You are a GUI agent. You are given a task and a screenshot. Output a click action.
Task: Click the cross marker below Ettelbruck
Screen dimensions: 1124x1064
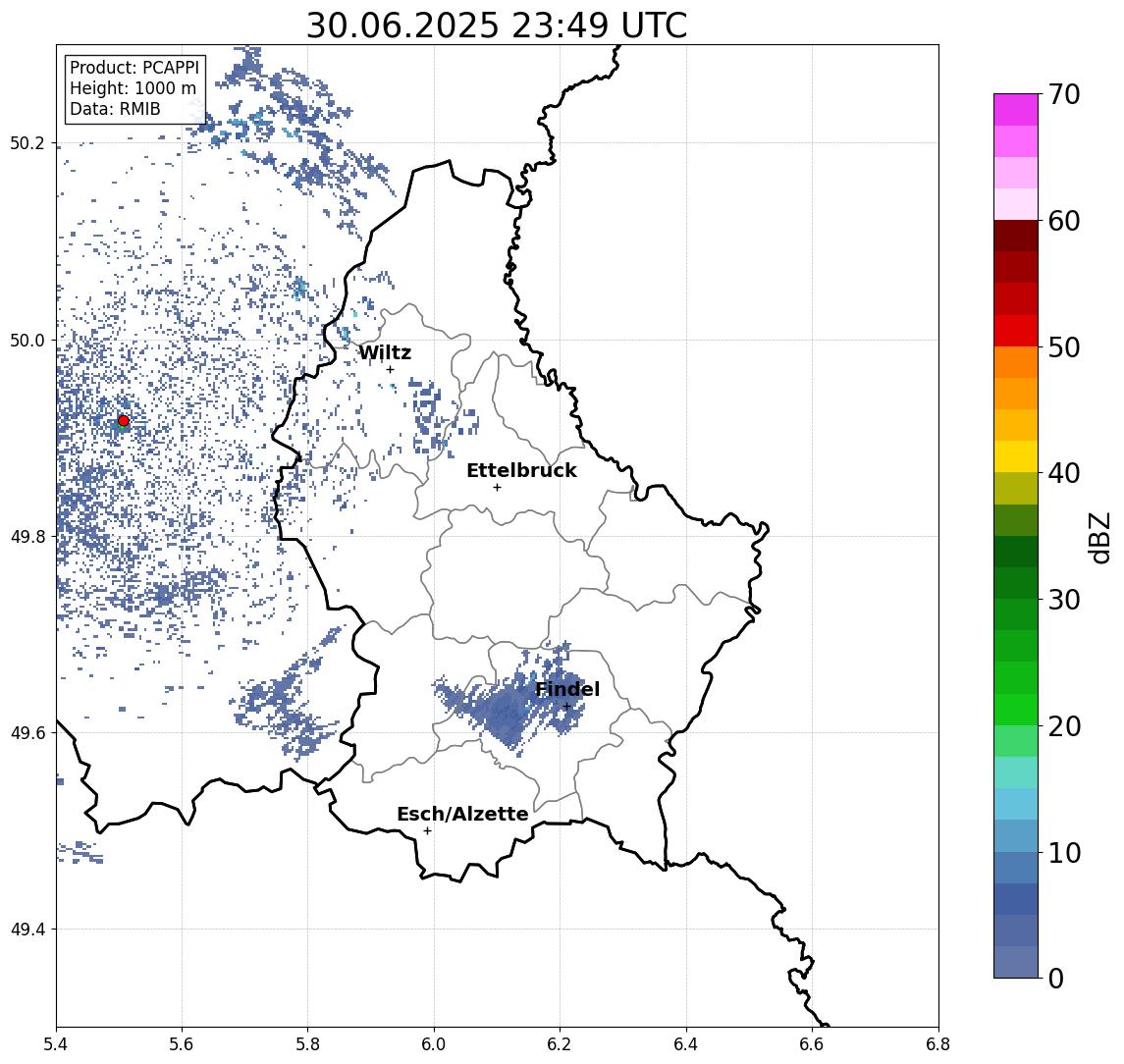click(497, 488)
